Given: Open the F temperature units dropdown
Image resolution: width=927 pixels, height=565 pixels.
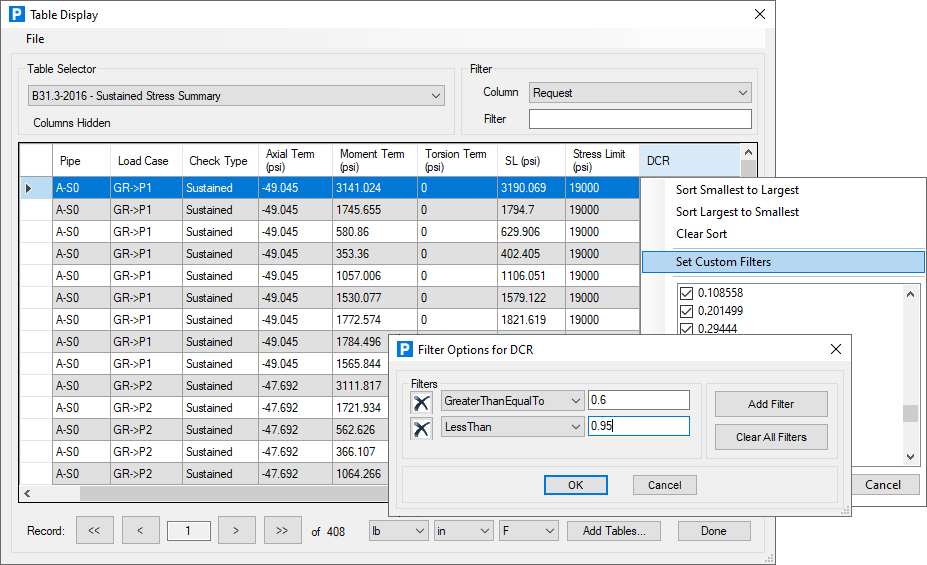Looking at the screenshot, I should tap(529, 531).
